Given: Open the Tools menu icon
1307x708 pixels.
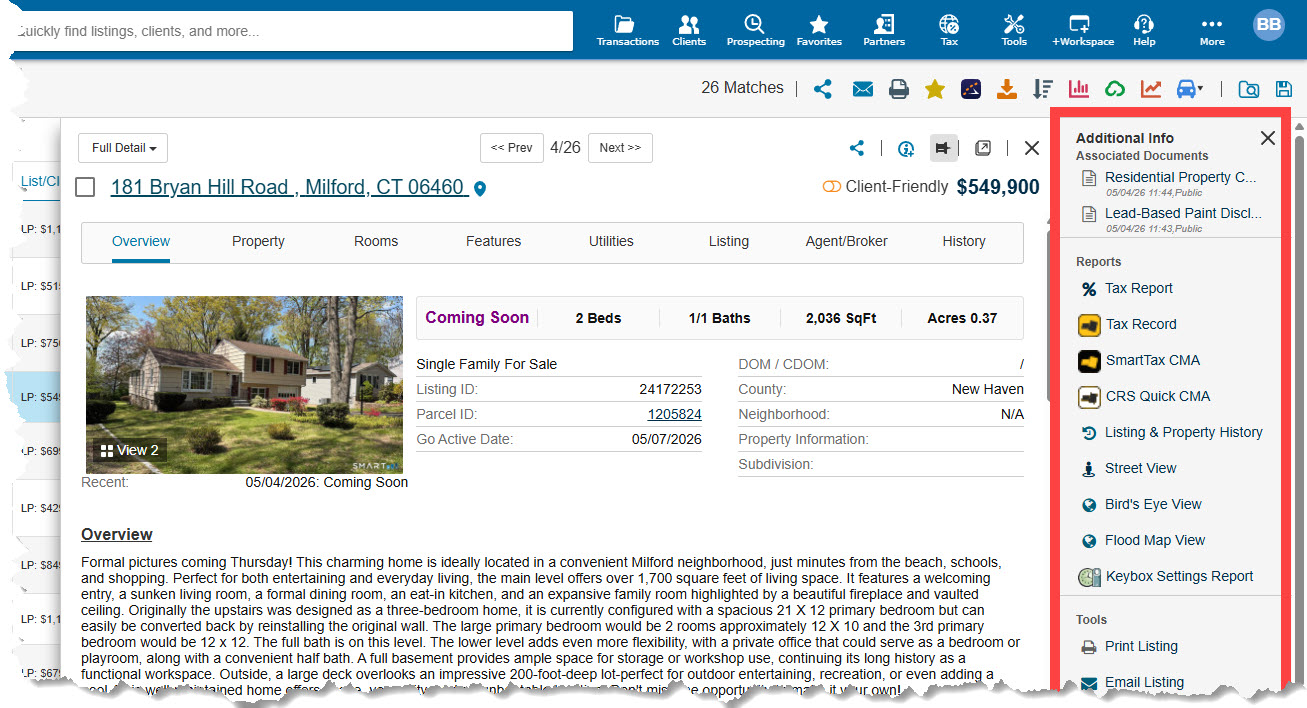Looking at the screenshot, I should [x=1014, y=30].
